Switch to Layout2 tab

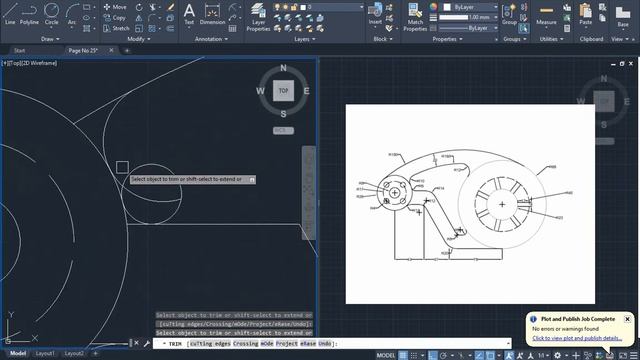[74, 353]
